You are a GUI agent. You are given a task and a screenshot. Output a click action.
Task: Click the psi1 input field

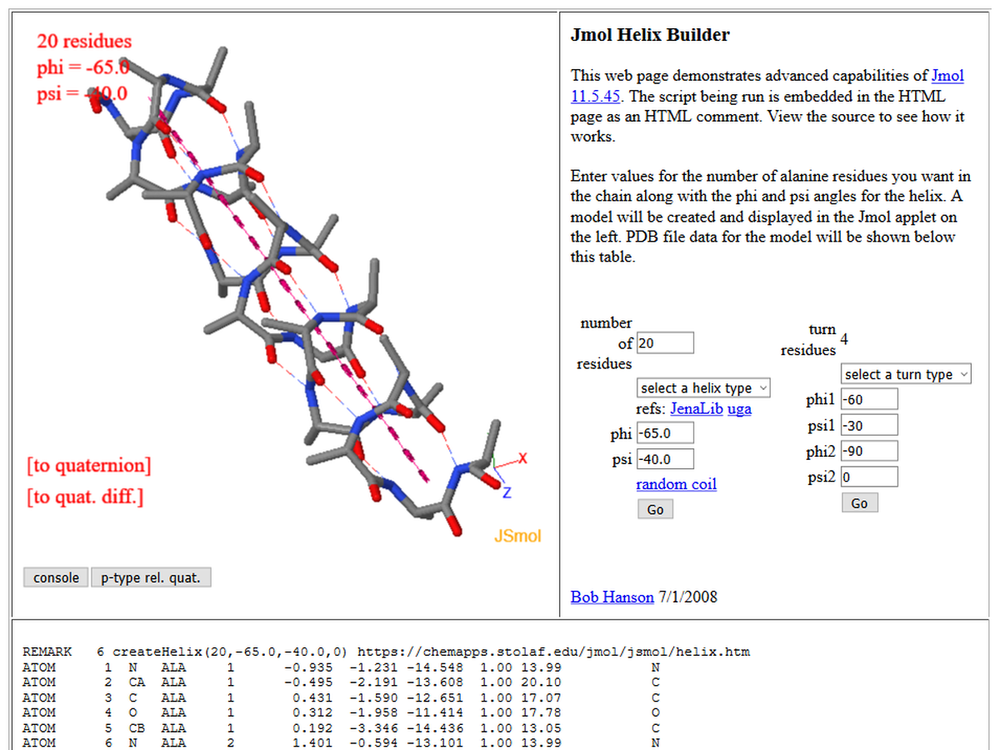click(x=869, y=425)
